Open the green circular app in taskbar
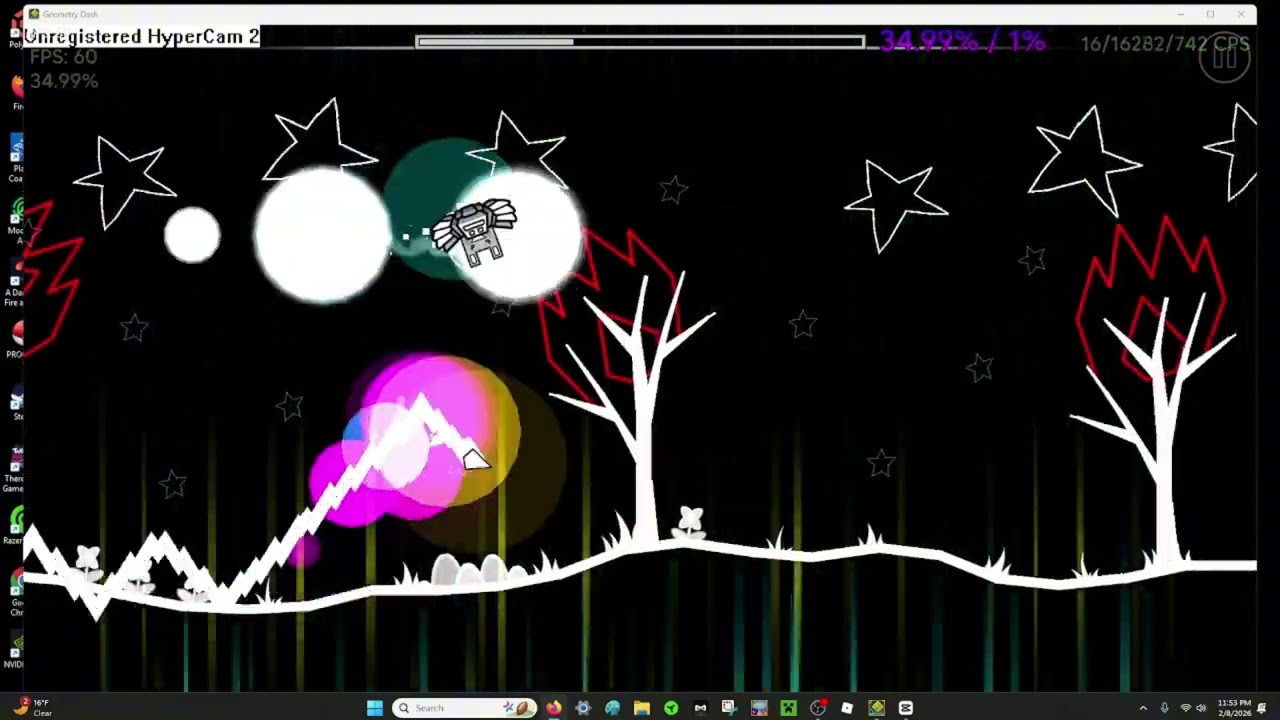 coord(671,708)
